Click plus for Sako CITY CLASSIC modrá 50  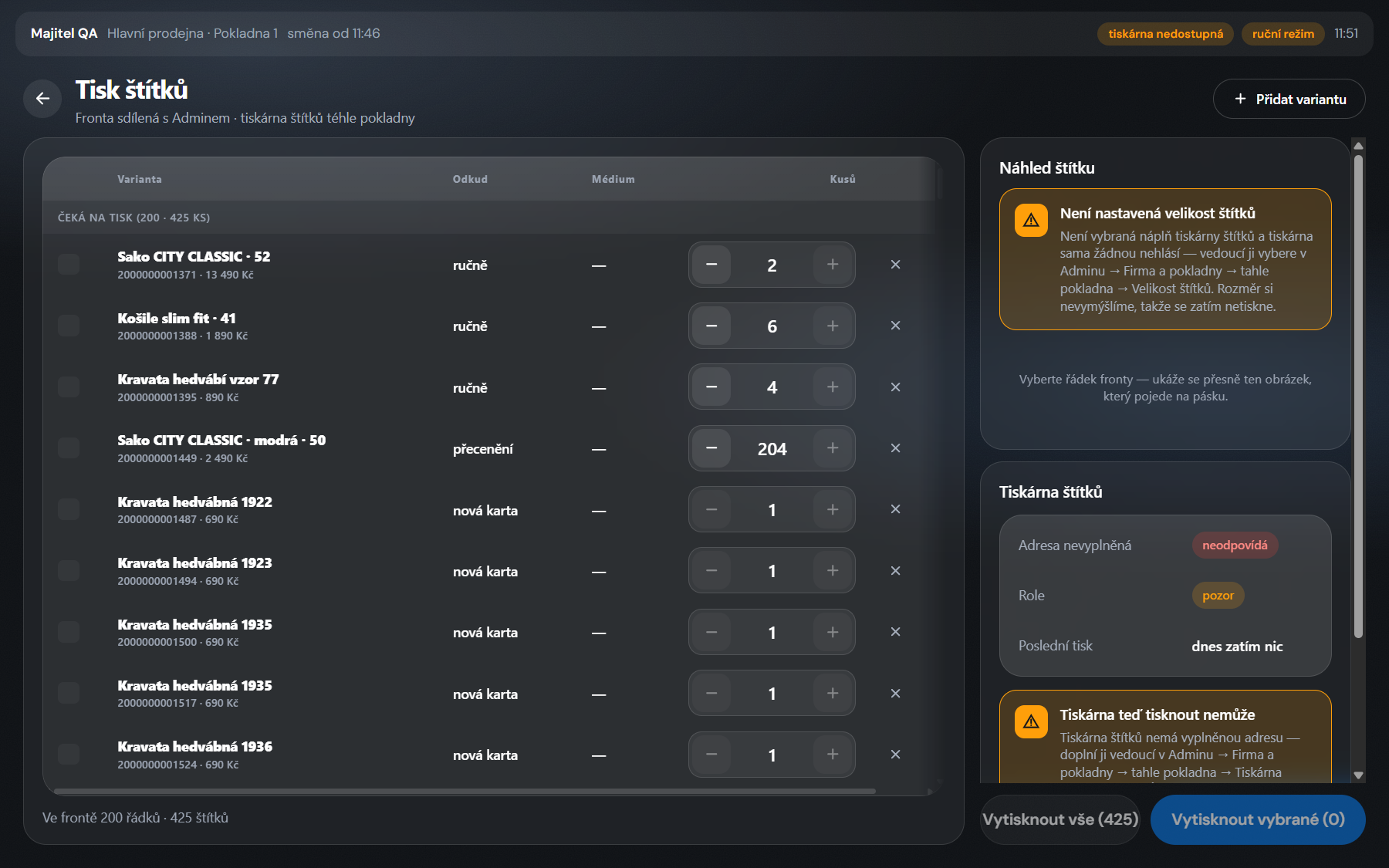tap(833, 448)
